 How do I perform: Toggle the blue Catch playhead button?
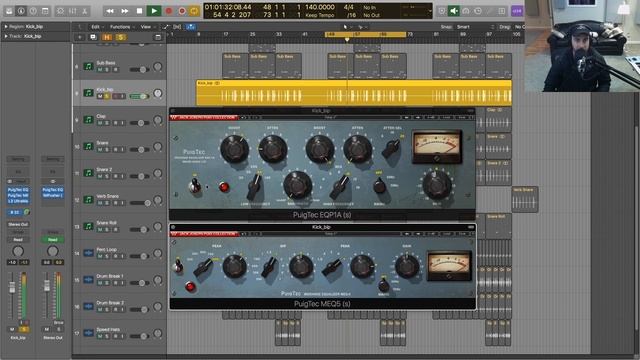click(191, 27)
